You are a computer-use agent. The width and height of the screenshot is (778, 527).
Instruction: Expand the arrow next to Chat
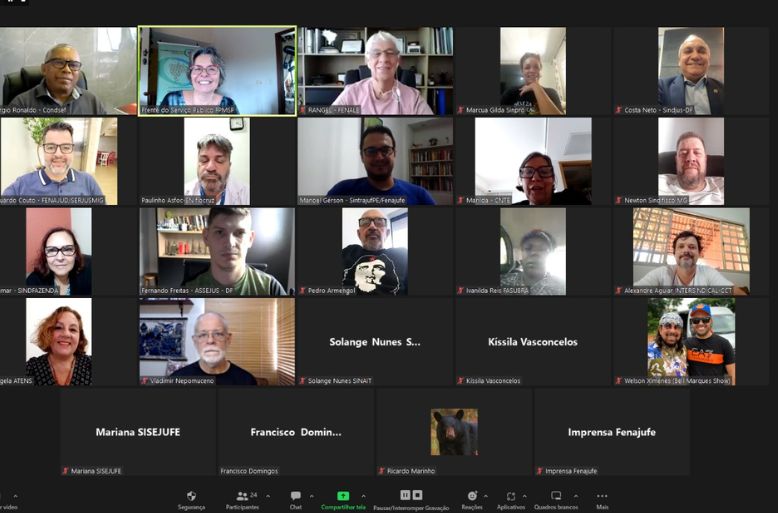[x=312, y=496]
